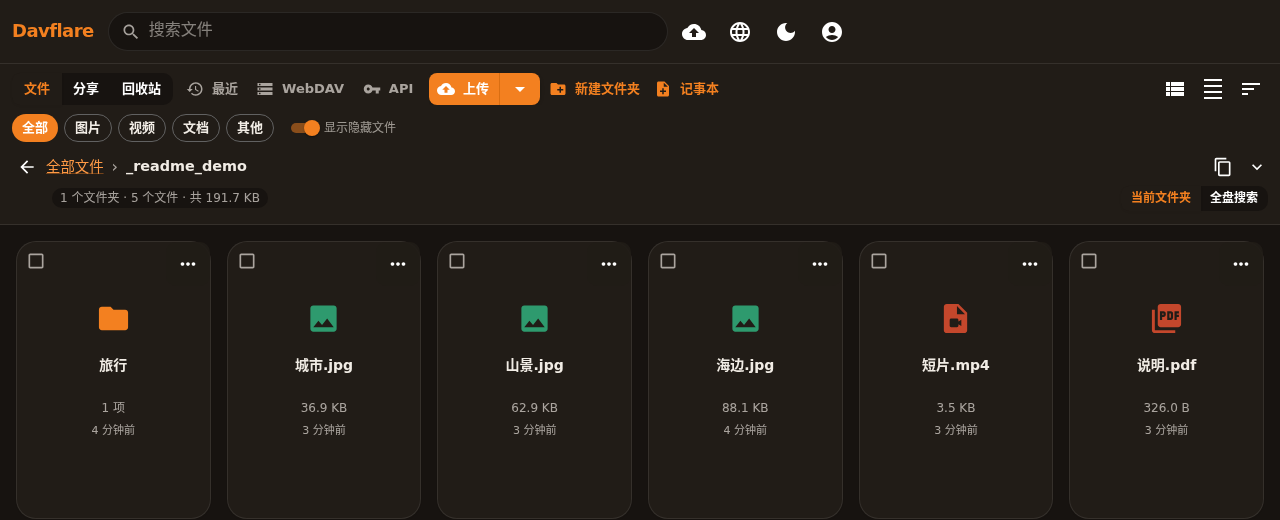This screenshot has width=1280, height=520.
Task: Click the Davflare logo
Action: point(53,31)
